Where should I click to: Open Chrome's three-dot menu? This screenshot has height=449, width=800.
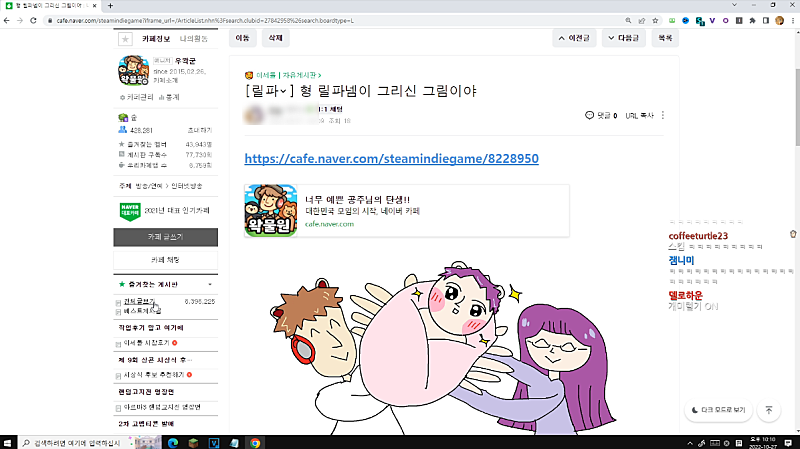coord(792,20)
